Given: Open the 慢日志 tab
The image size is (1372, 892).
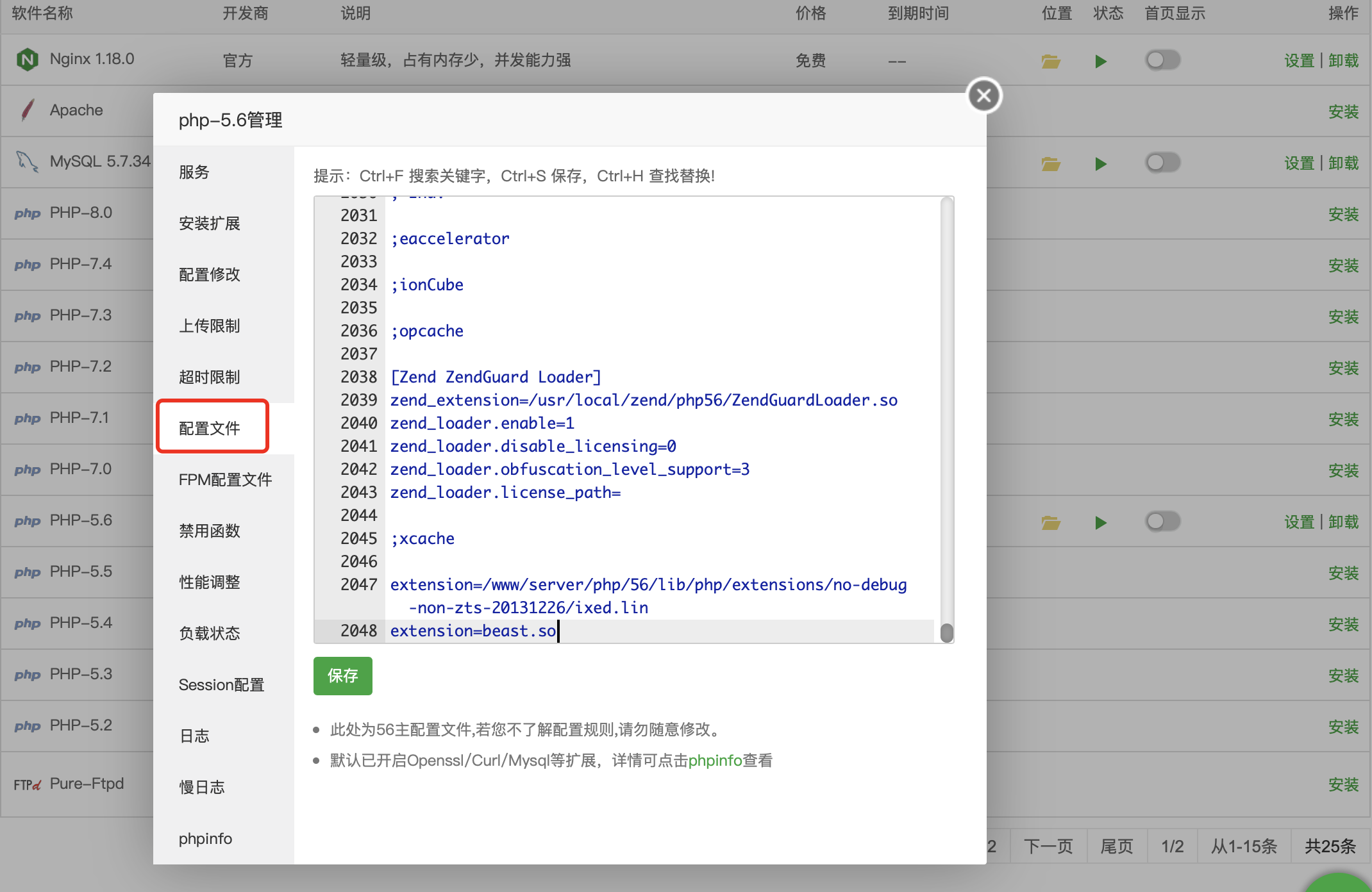Looking at the screenshot, I should [x=224, y=788].
